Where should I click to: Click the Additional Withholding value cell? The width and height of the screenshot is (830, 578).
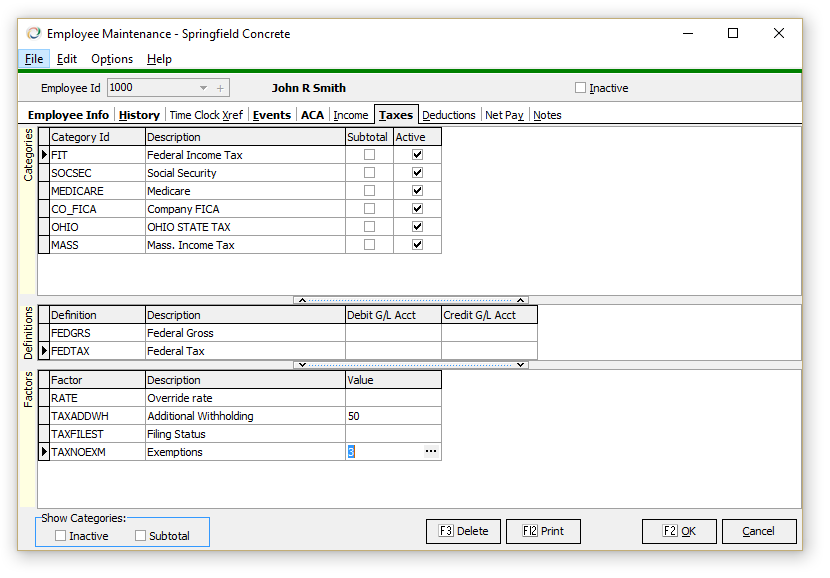392,416
